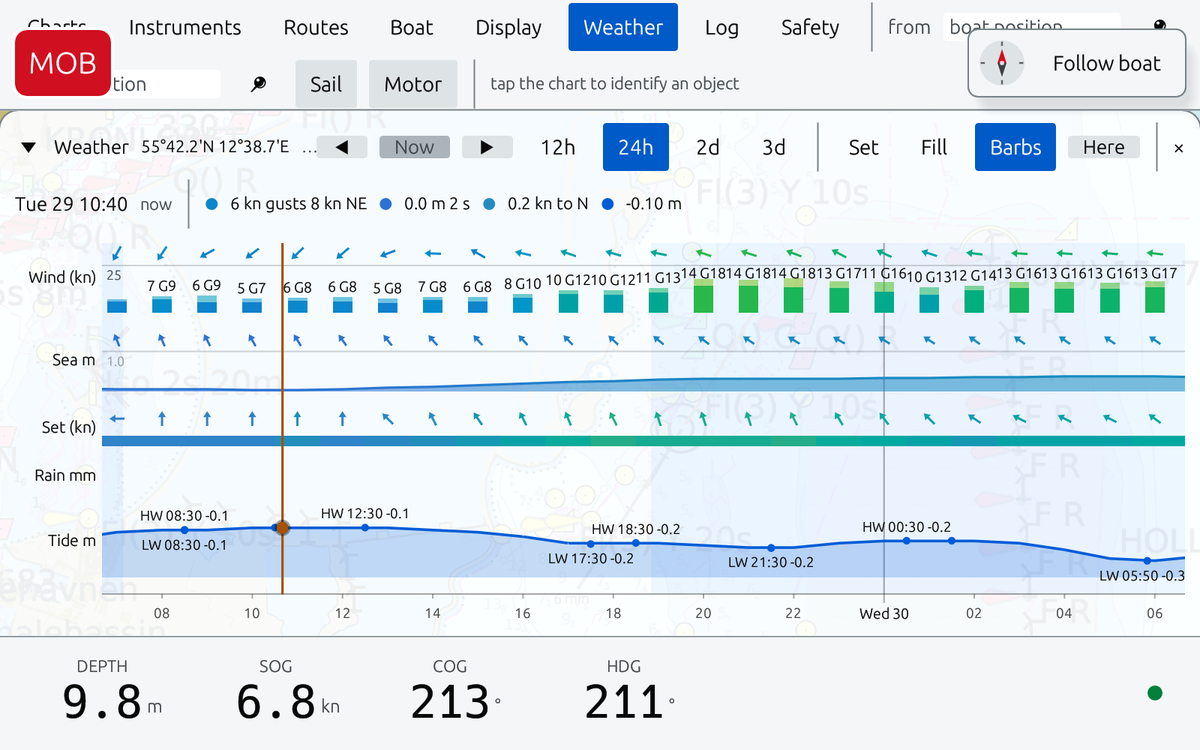Viewport: 1200px width, 750px height.
Task: Open the Display menu
Action: 508,27
